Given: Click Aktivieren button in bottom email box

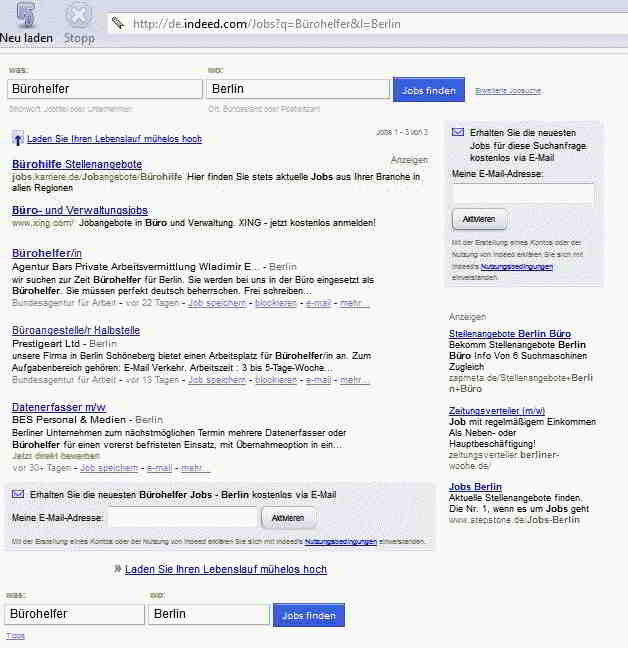Looking at the screenshot, I should click(x=288, y=518).
